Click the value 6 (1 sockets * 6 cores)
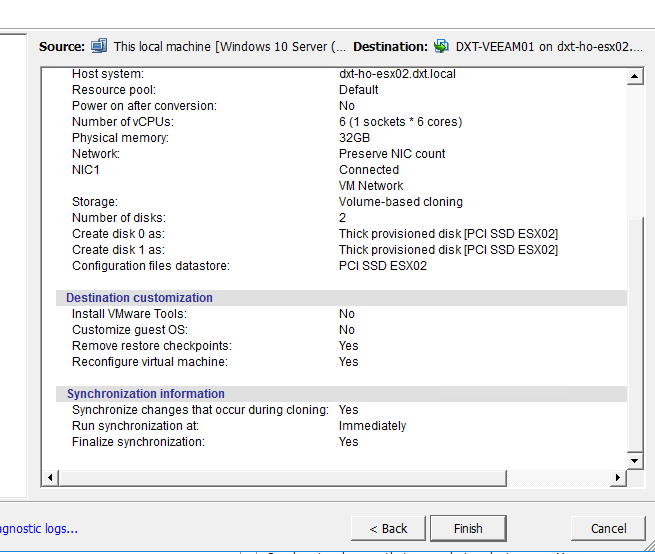The height and width of the screenshot is (554, 655). [400, 122]
